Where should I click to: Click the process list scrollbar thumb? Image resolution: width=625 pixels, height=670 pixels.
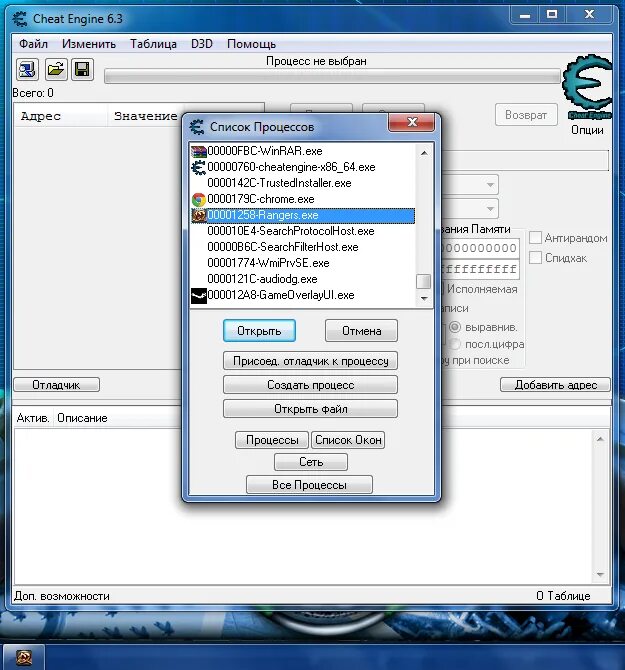tap(423, 282)
